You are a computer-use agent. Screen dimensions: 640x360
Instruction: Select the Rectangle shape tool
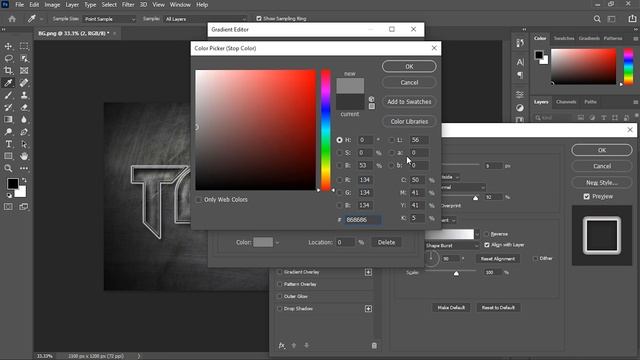coord(8,156)
